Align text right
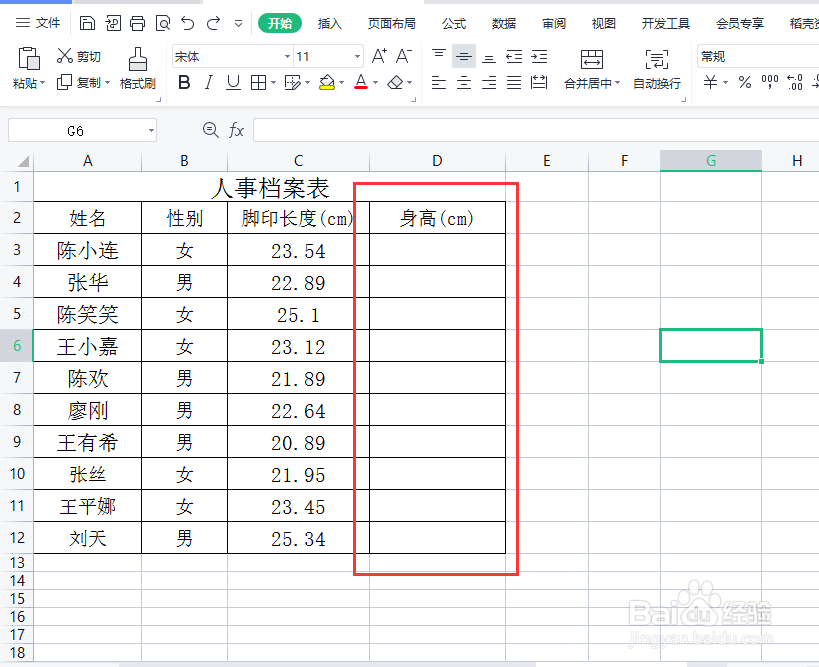Screen dimensions: 819x667 click(x=489, y=82)
